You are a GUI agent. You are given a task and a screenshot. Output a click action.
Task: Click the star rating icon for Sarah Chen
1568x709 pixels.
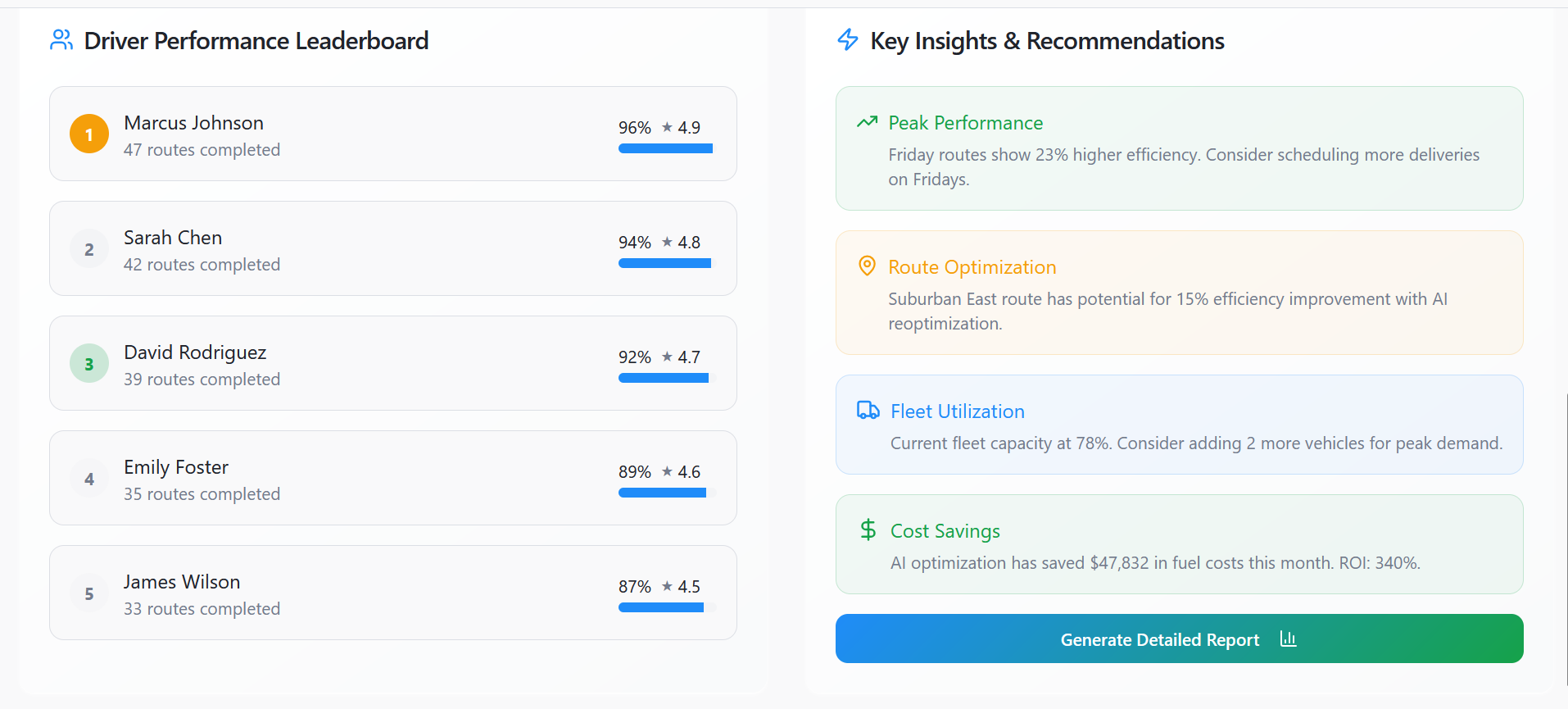click(667, 242)
